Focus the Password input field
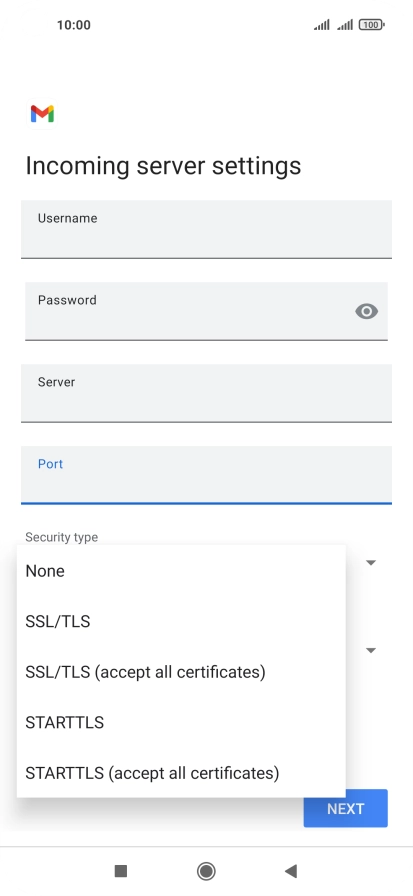The height and width of the screenshot is (896, 413). 206,311
